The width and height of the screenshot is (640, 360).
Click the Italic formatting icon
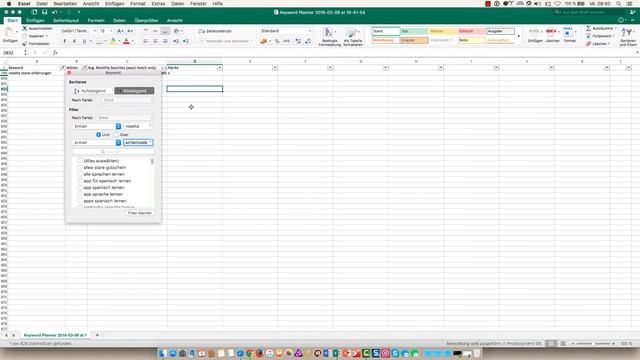[x=74, y=41]
